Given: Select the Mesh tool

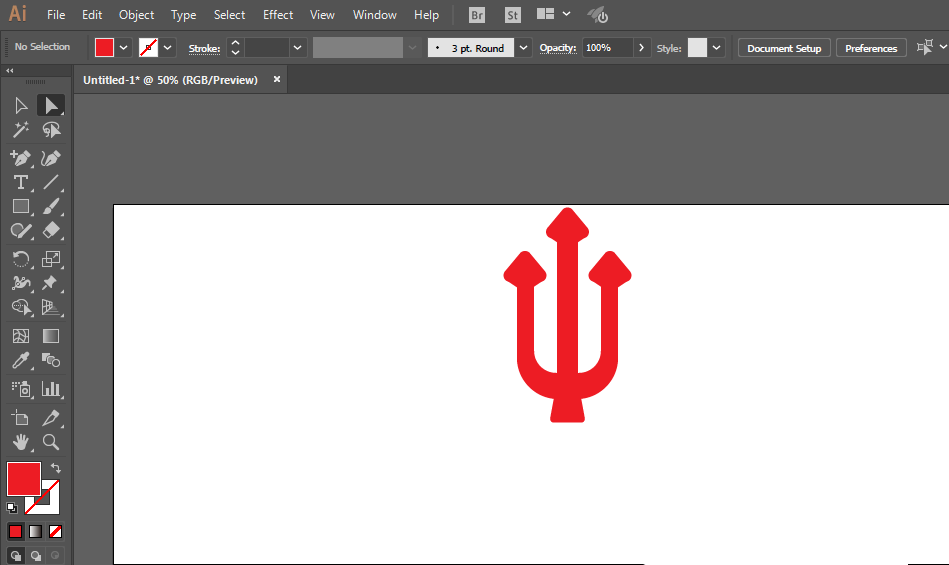Looking at the screenshot, I should pyautogui.click(x=21, y=336).
